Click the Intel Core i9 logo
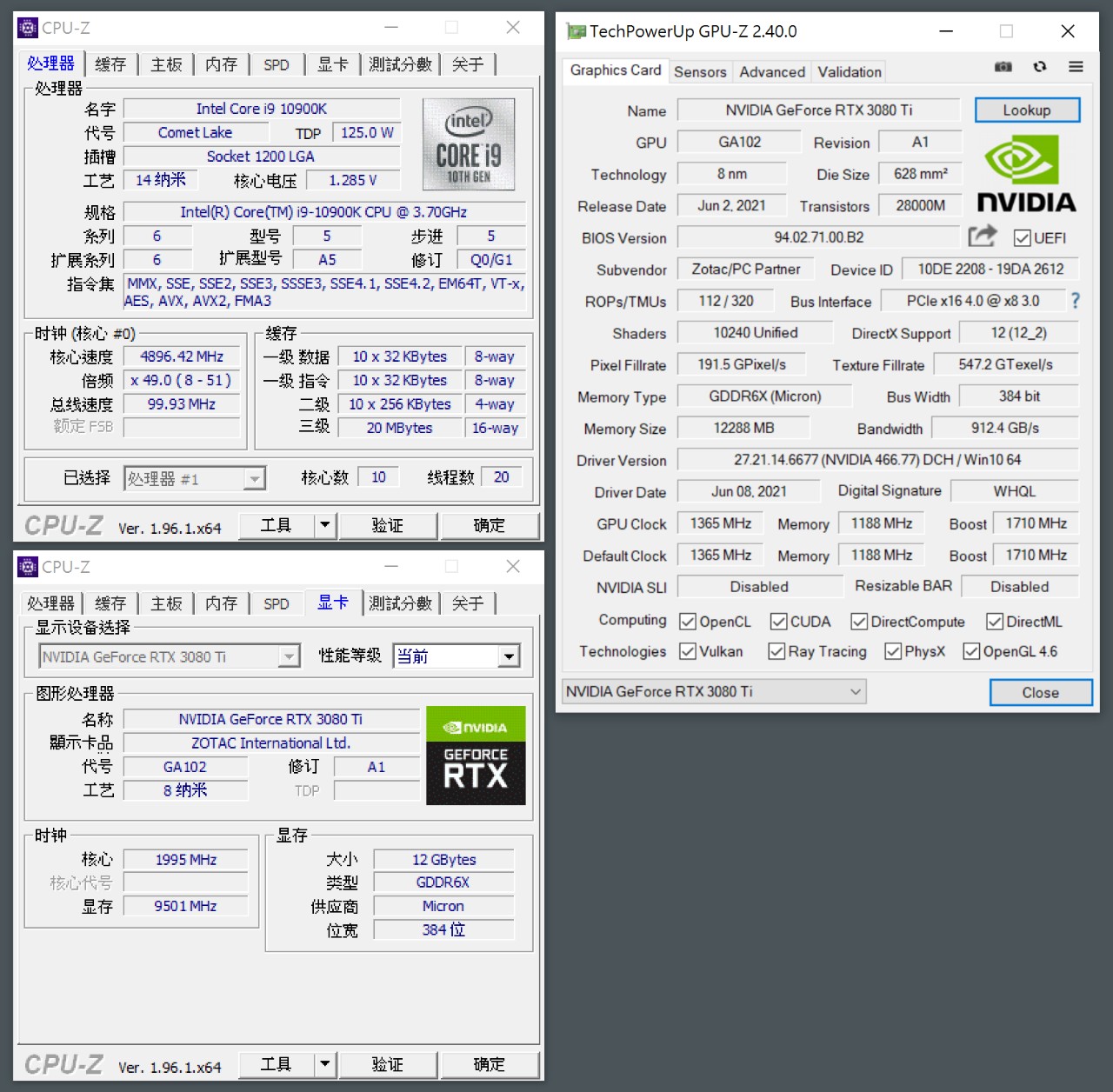The image size is (1113, 1092). pyautogui.click(x=469, y=144)
